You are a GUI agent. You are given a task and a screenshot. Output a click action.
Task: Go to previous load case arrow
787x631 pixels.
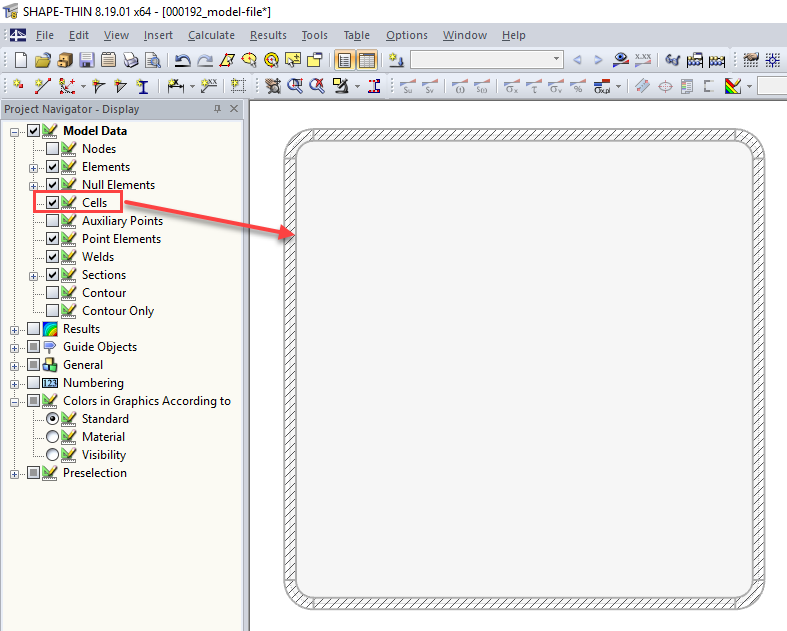[577, 60]
